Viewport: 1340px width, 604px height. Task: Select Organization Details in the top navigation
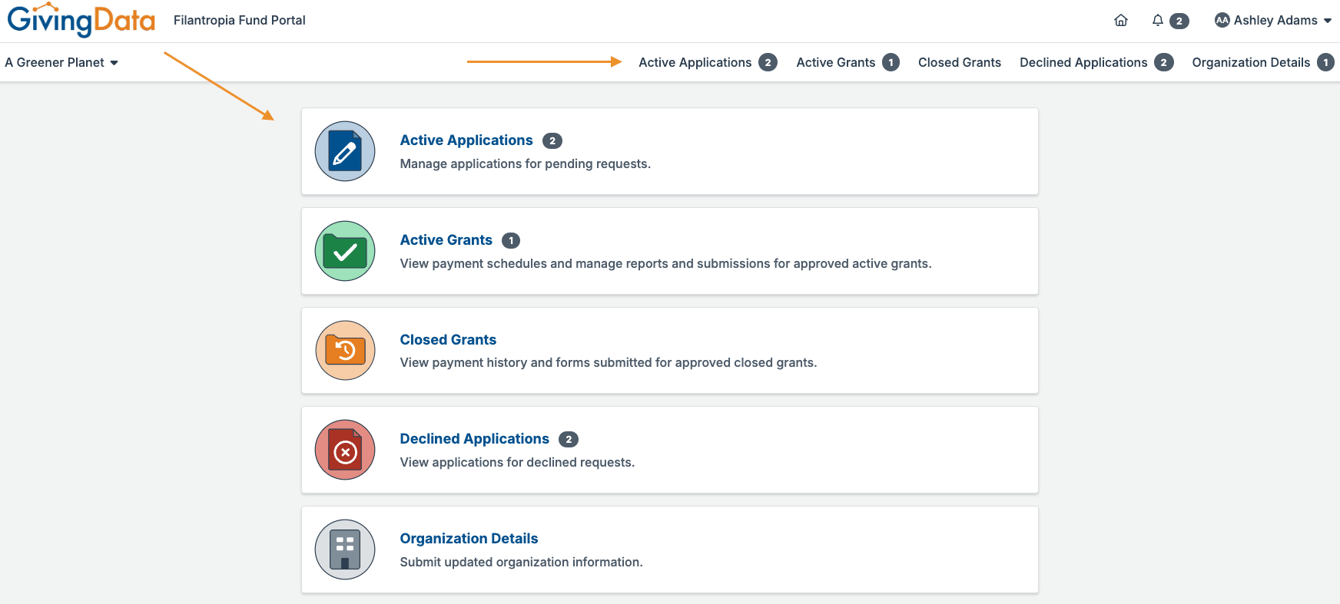click(1250, 62)
